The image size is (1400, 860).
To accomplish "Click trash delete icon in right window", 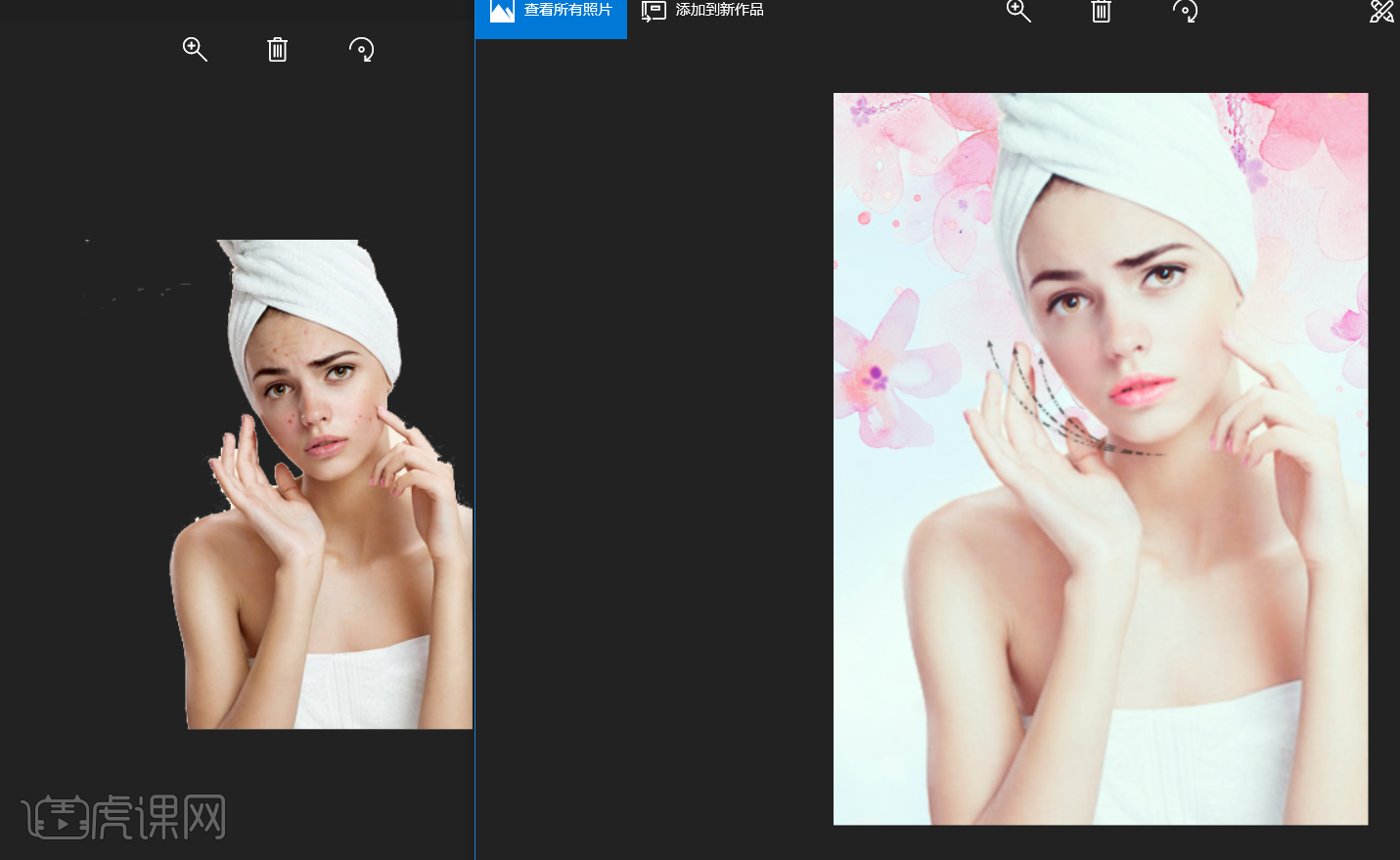I will (1102, 11).
